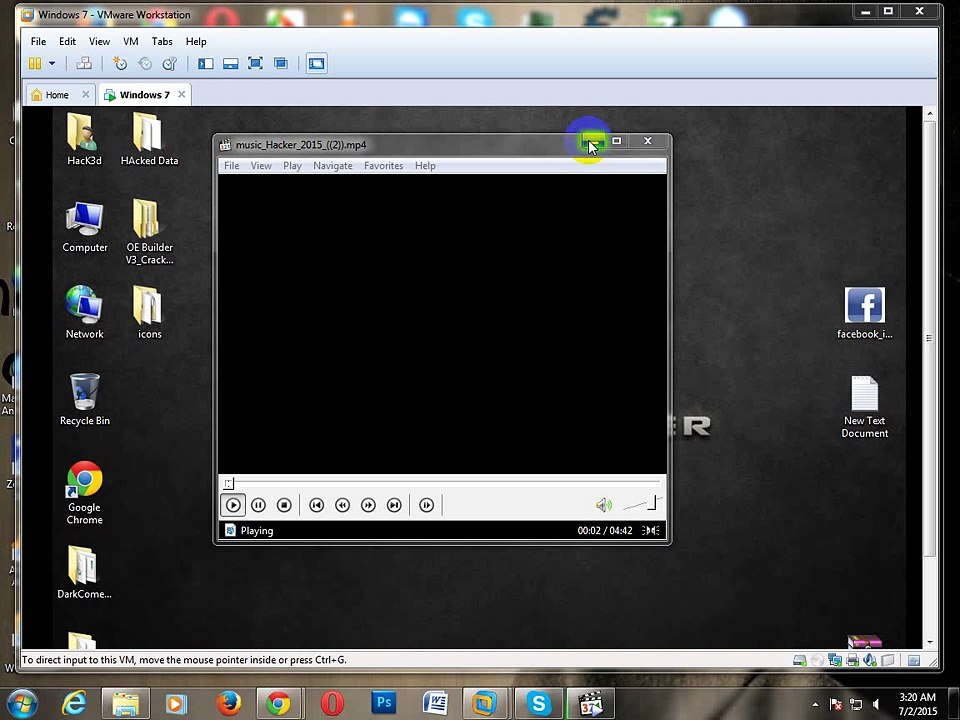
Task: Open the VM menu
Action: point(130,42)
